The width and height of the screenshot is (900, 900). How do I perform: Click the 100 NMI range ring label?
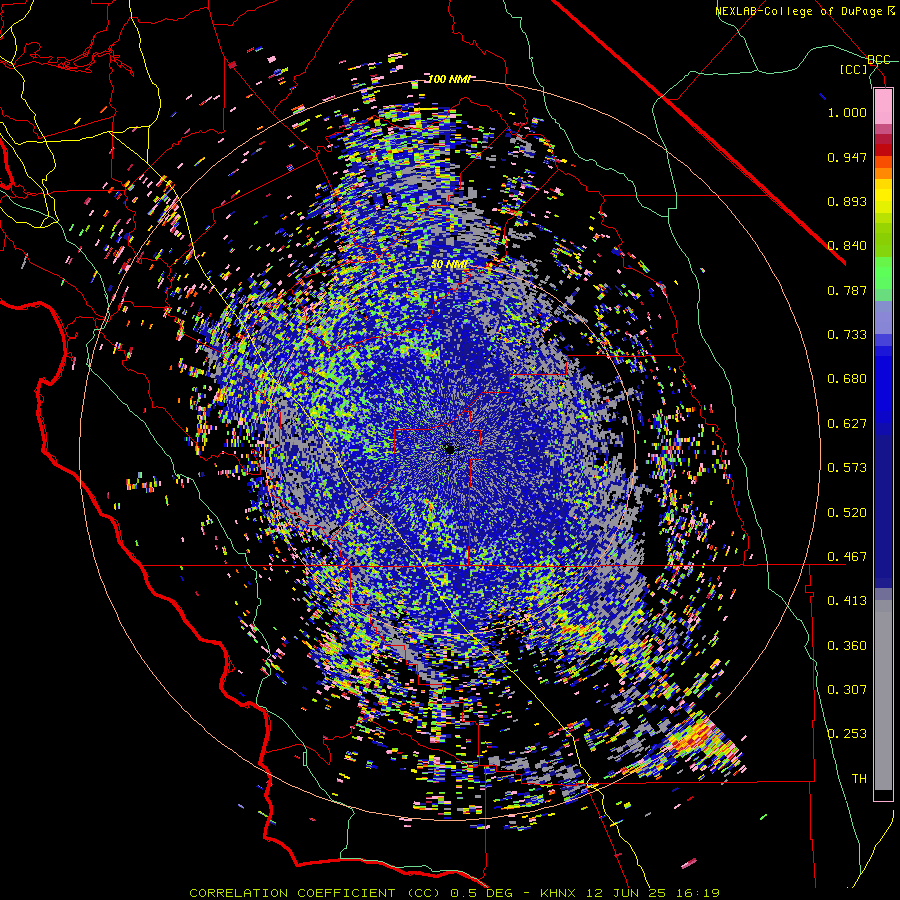pos(448,79)
